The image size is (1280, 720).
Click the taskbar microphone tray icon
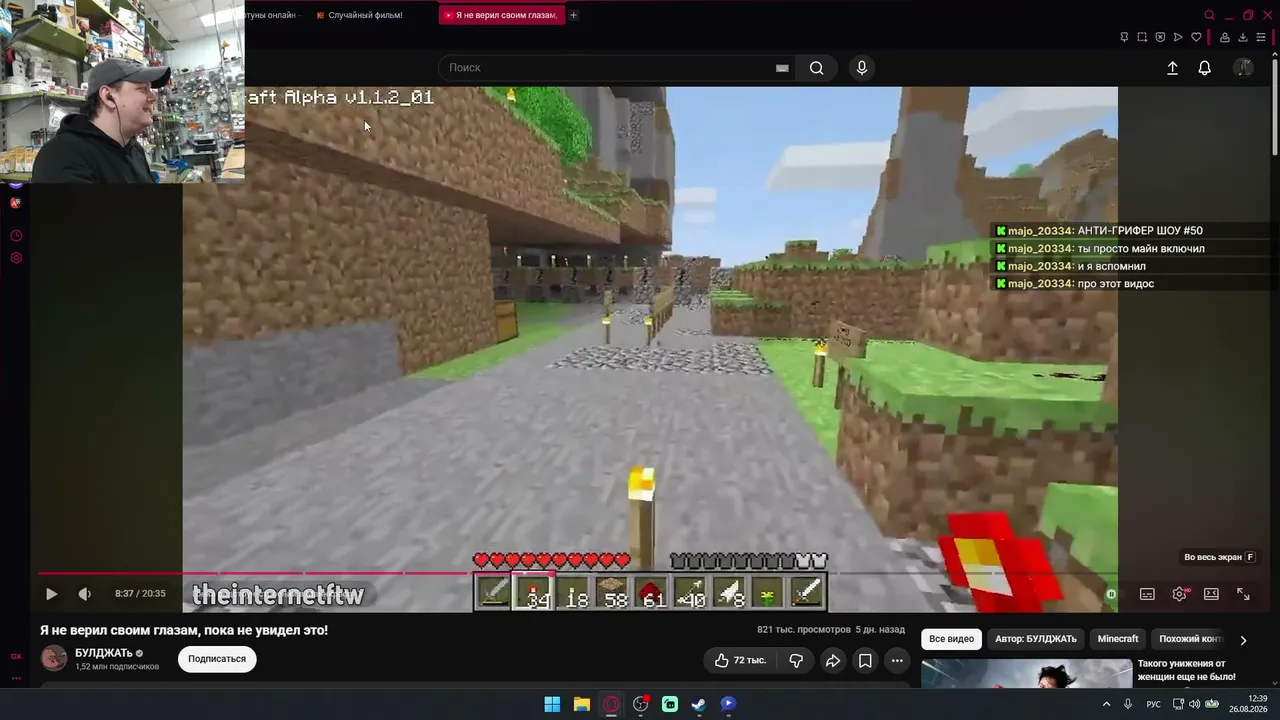tap(1128, 704)
